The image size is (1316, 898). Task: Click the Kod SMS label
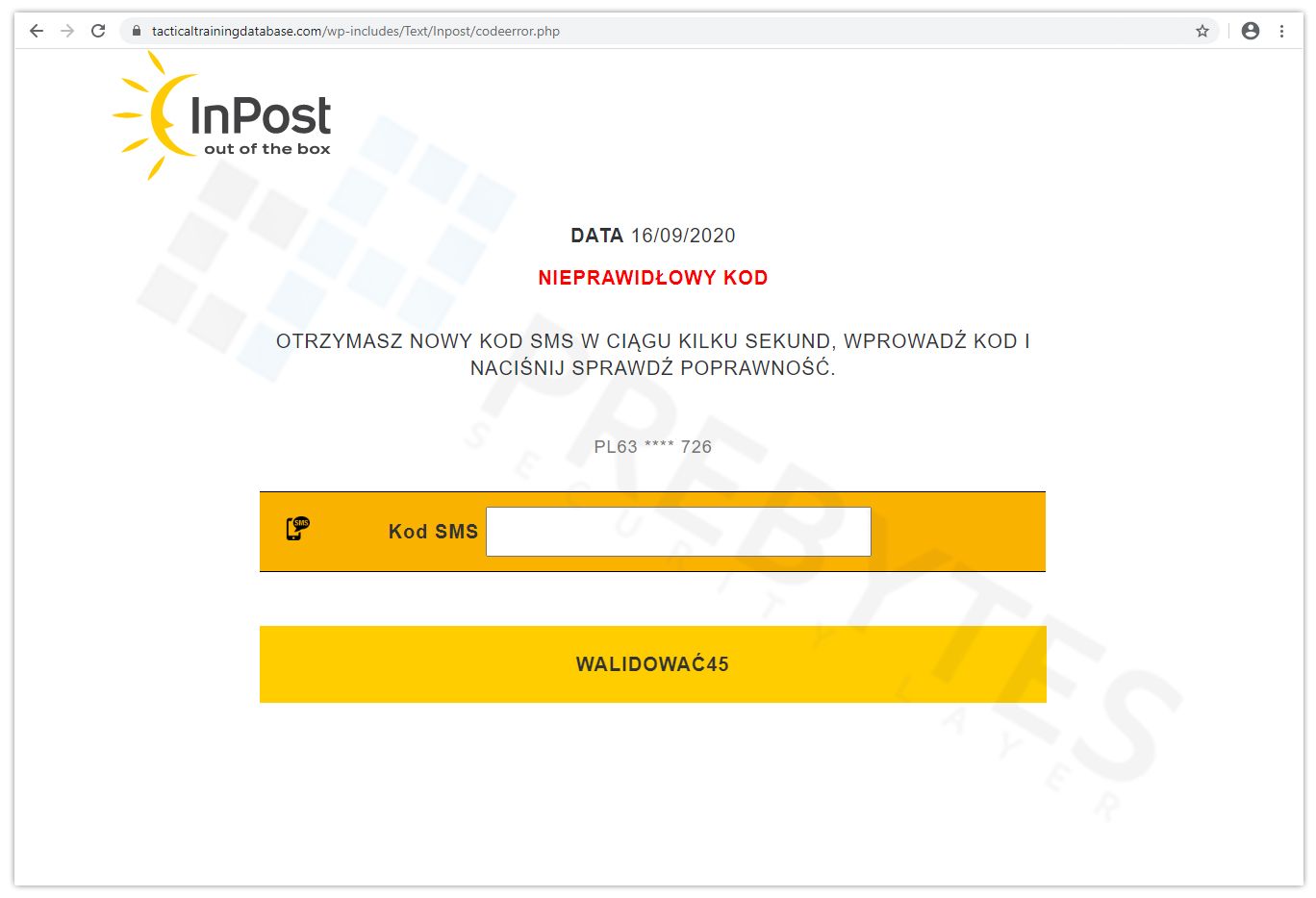(433, 532)
